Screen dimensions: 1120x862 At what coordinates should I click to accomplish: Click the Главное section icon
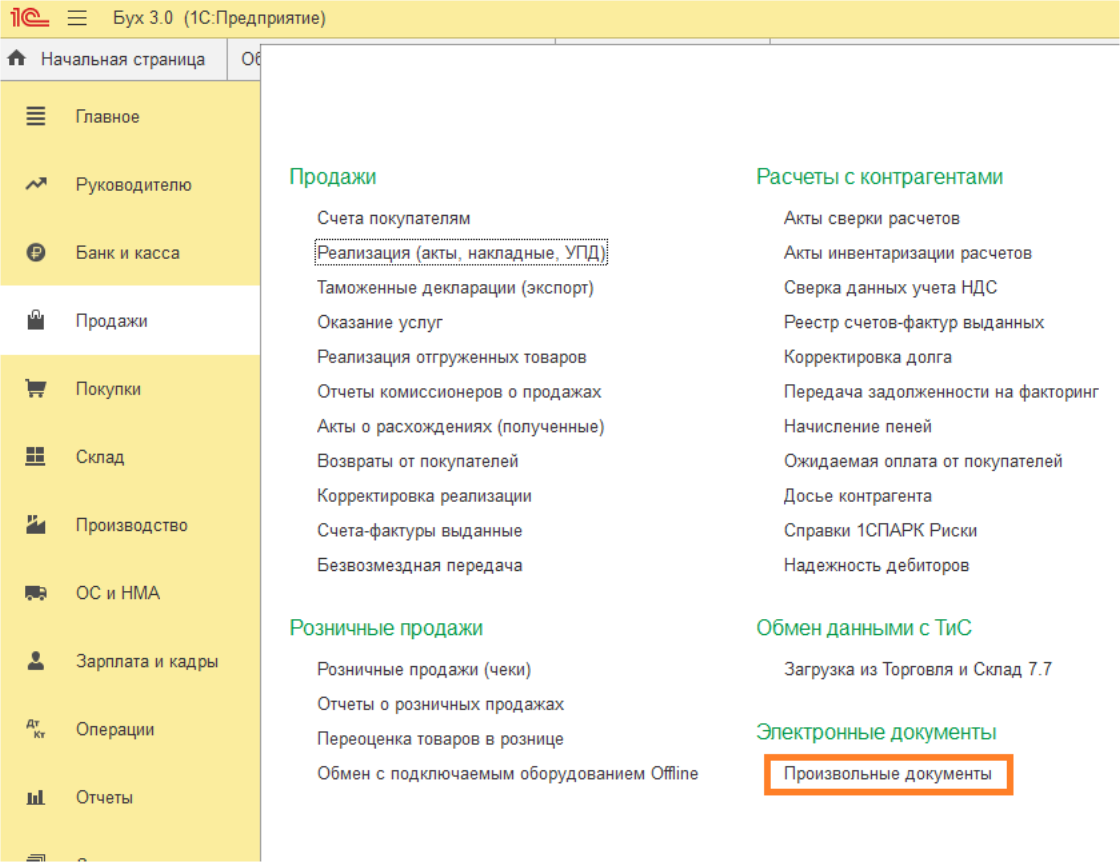(36, 117)
